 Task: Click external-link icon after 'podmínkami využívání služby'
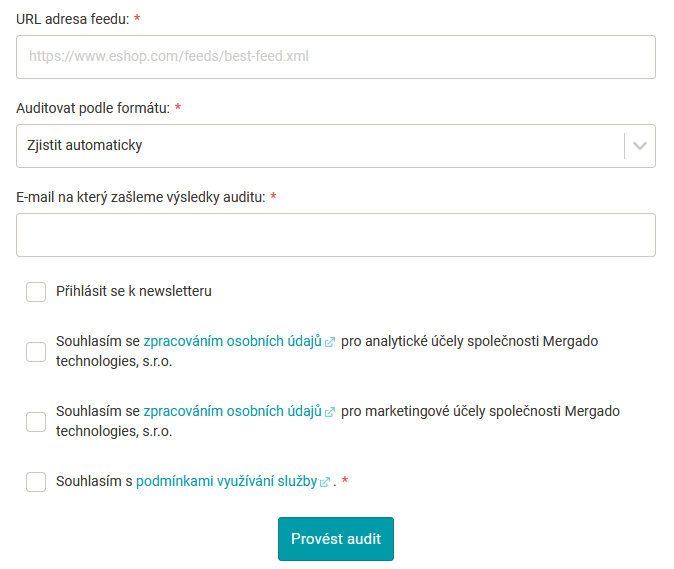pos(325,482)
